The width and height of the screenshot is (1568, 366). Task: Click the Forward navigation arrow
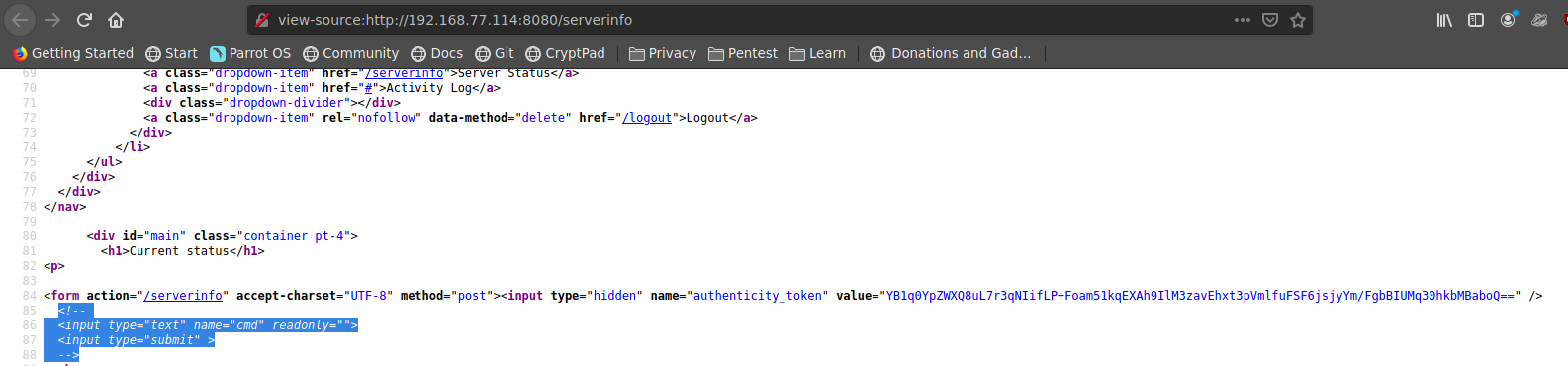pyautogui.click(x=52, y=20)
